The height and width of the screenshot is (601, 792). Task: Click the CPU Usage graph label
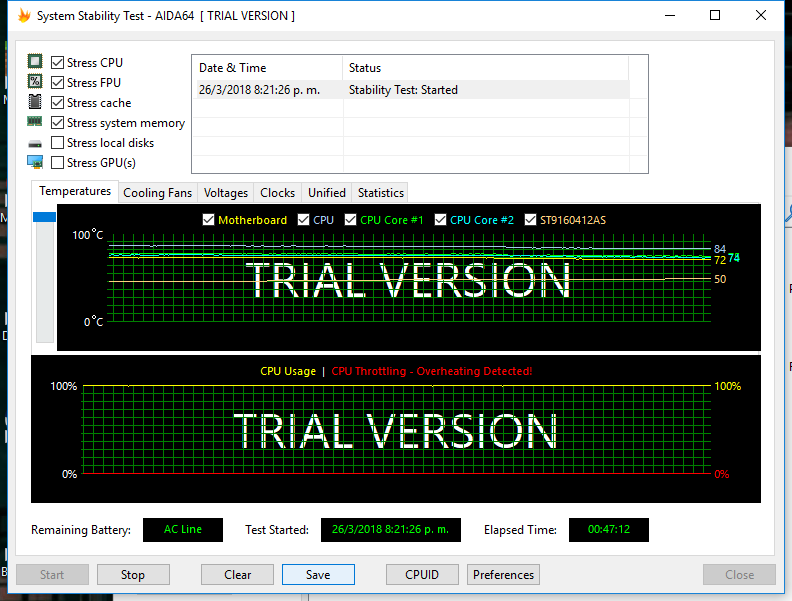tap(288, 371)
